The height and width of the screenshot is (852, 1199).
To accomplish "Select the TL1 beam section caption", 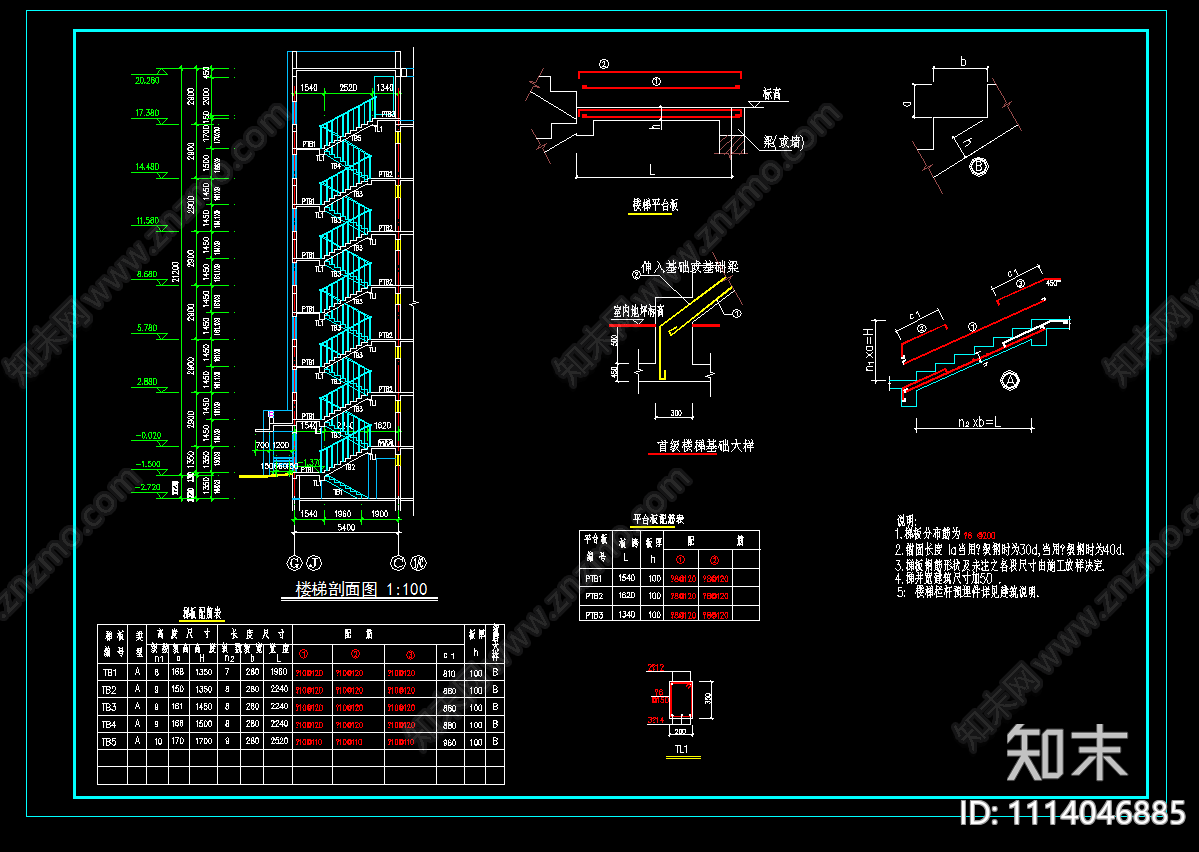I will pos(681,750).
